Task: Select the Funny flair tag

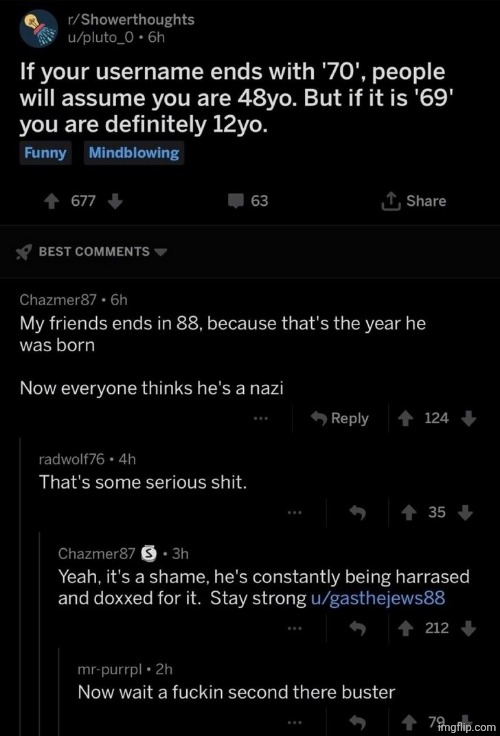Action: tap(46, 153)
